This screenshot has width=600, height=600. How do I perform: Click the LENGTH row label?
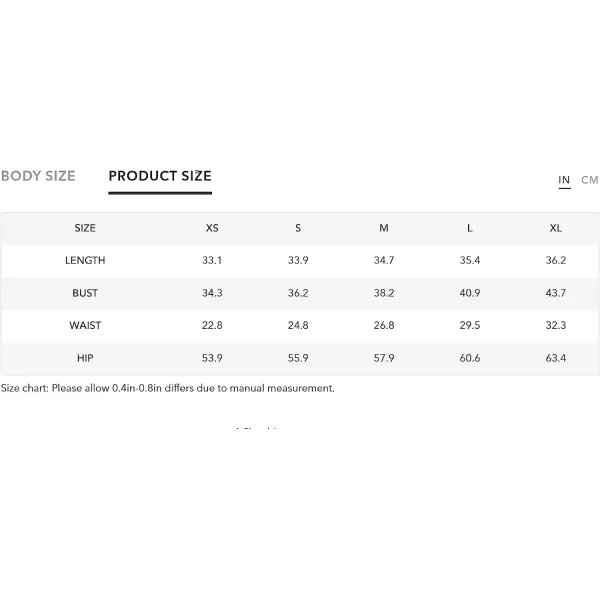85,260
